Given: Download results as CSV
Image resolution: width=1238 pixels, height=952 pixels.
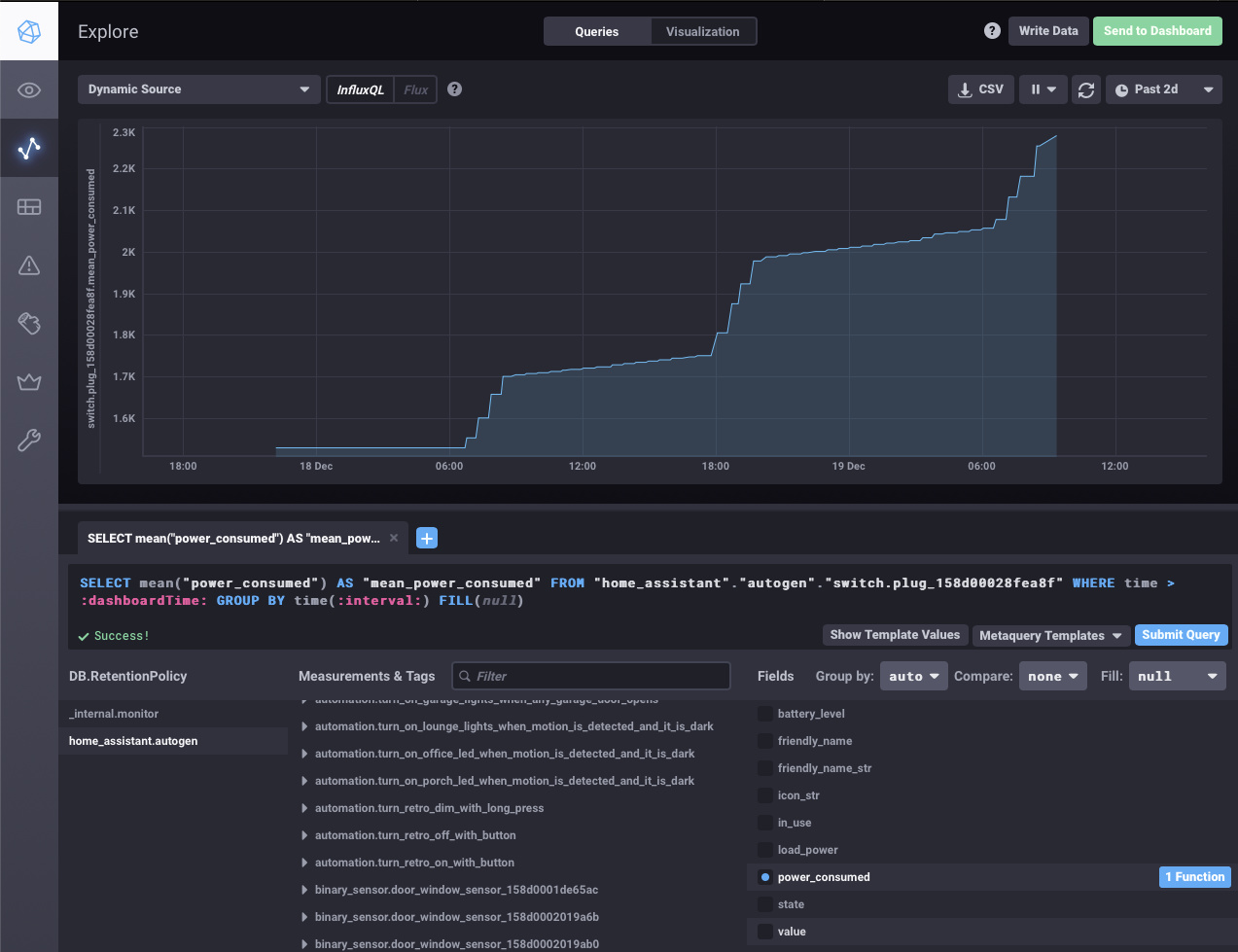Looking at the screenshot, I should click(x=981, y=89).
